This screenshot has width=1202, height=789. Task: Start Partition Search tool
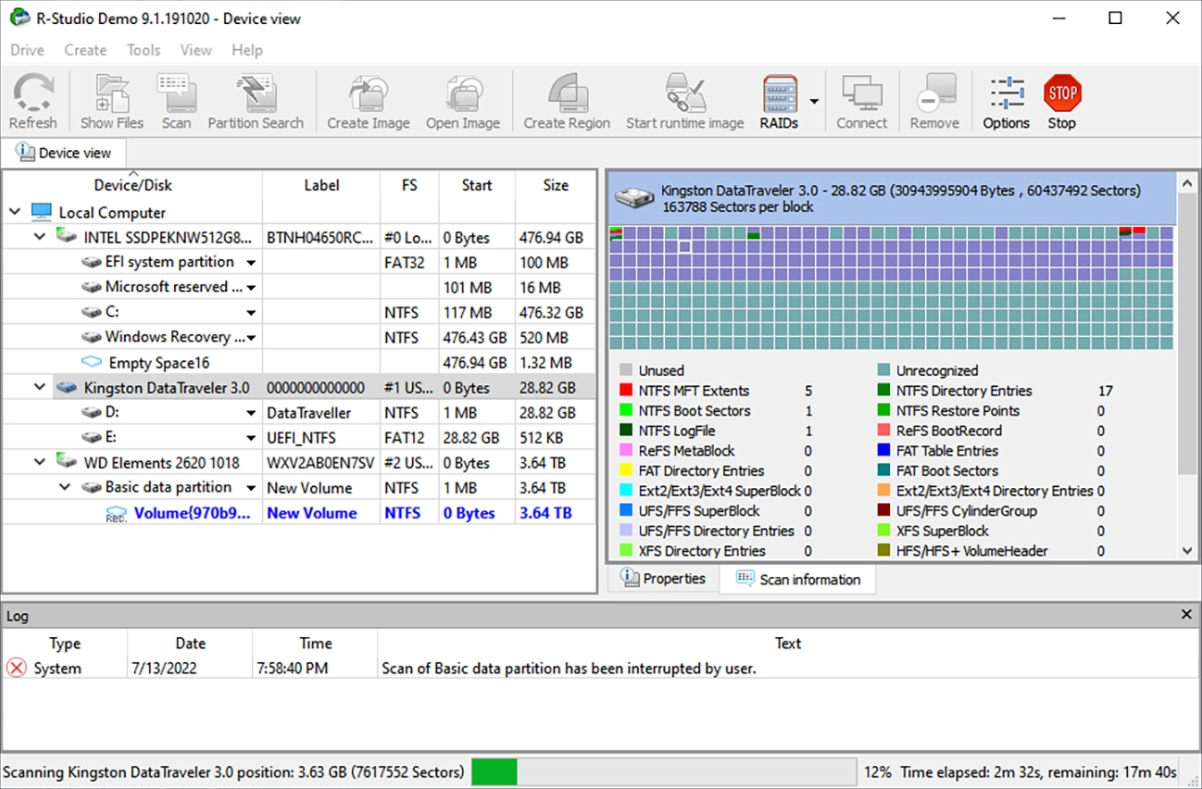(x=255, y=102)
